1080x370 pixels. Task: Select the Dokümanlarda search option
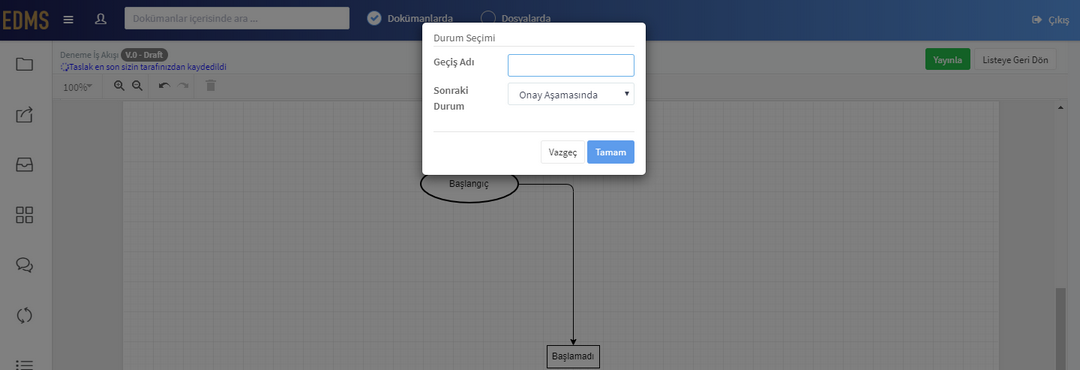tap(410, 19)
